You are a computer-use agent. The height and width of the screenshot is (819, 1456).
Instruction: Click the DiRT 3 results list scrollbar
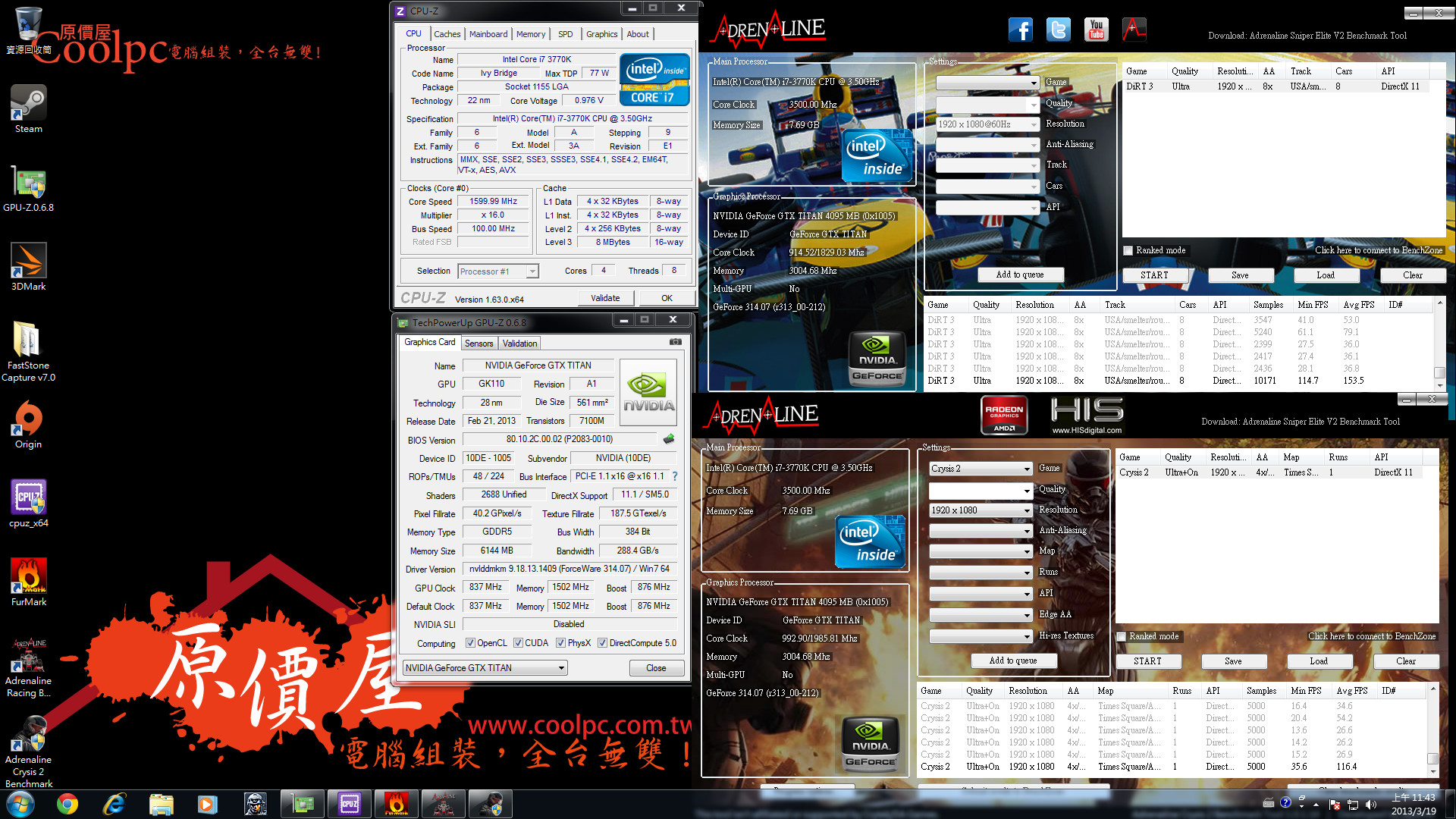[1439, 341]
